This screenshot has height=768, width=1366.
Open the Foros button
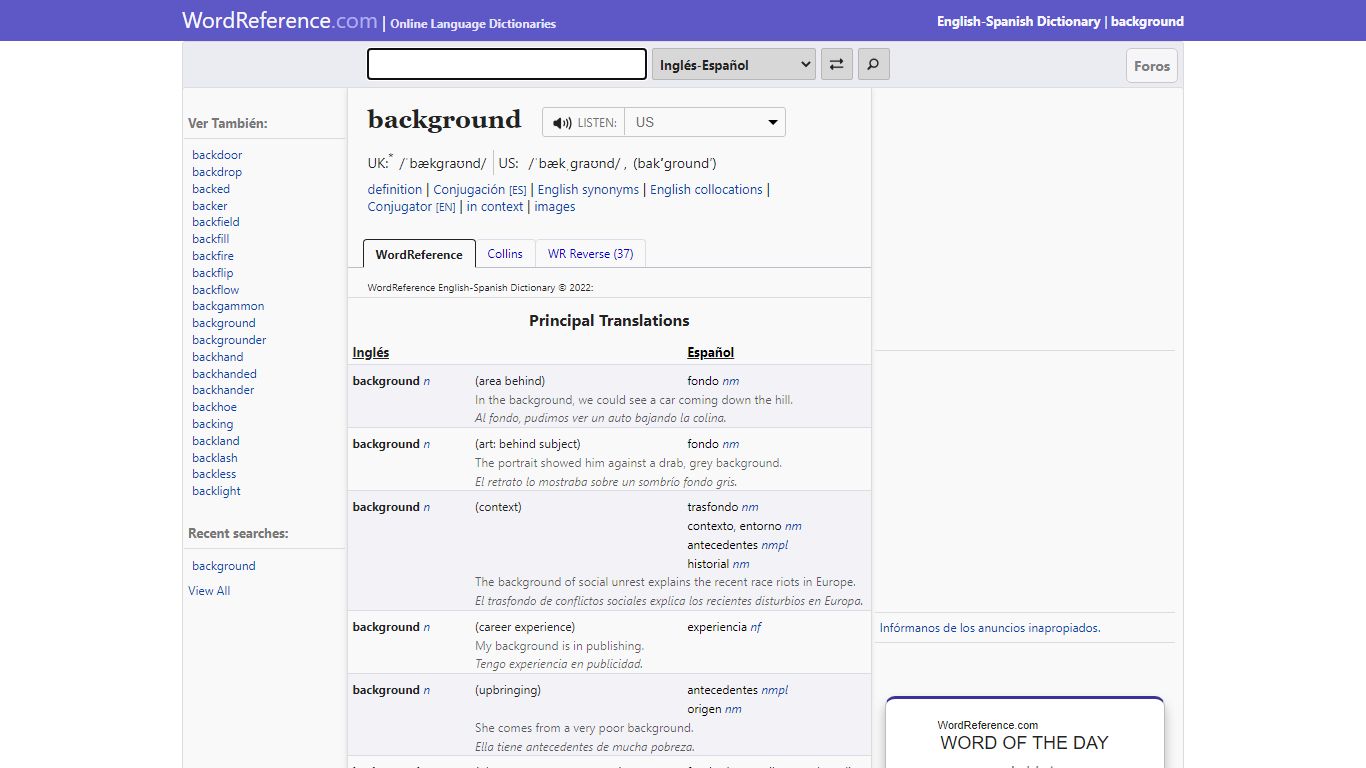[1152, 66]
